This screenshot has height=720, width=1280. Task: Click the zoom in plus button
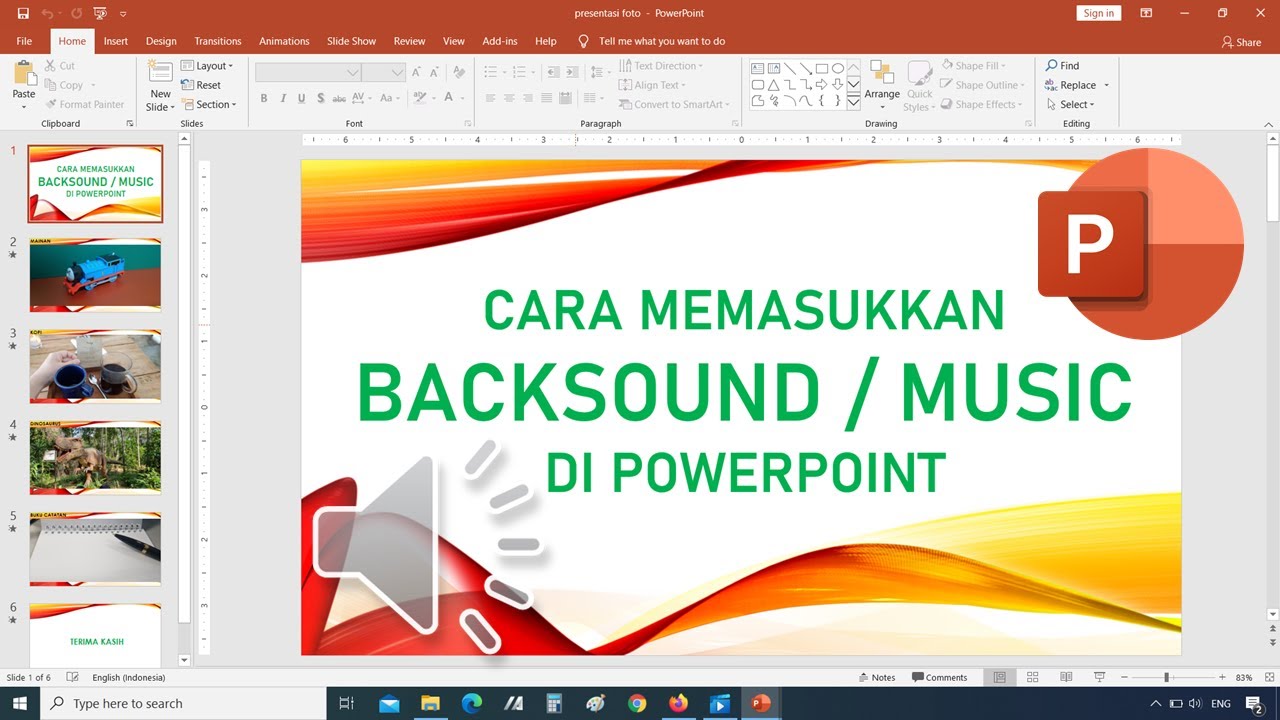(1222, 677)
